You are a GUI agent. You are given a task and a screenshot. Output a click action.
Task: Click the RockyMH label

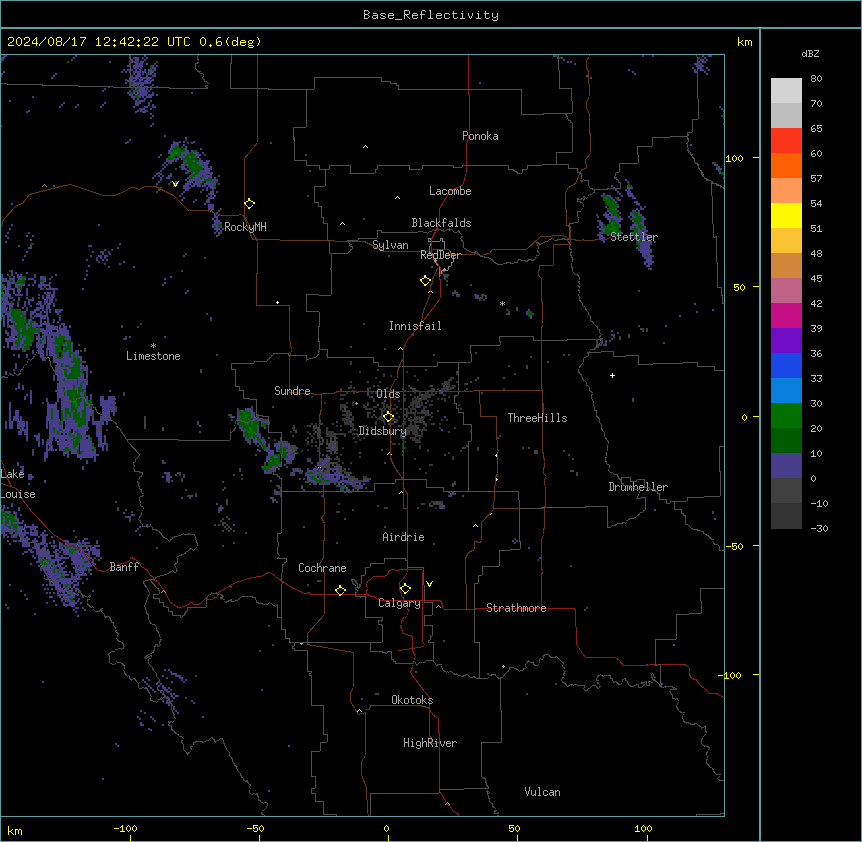(245, 227)
